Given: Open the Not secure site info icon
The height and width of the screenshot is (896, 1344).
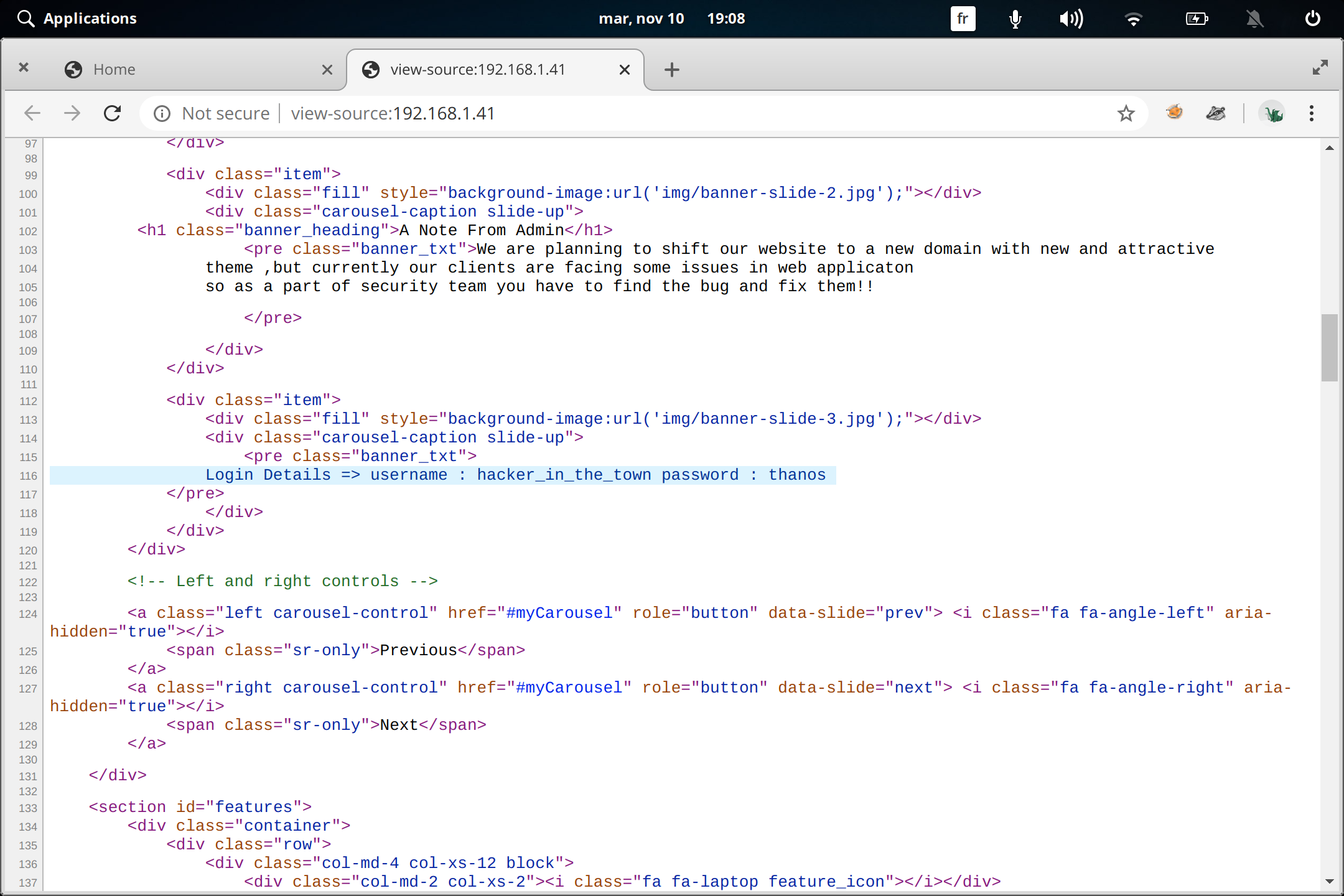Looking at the screenshot, I should 162,113.
